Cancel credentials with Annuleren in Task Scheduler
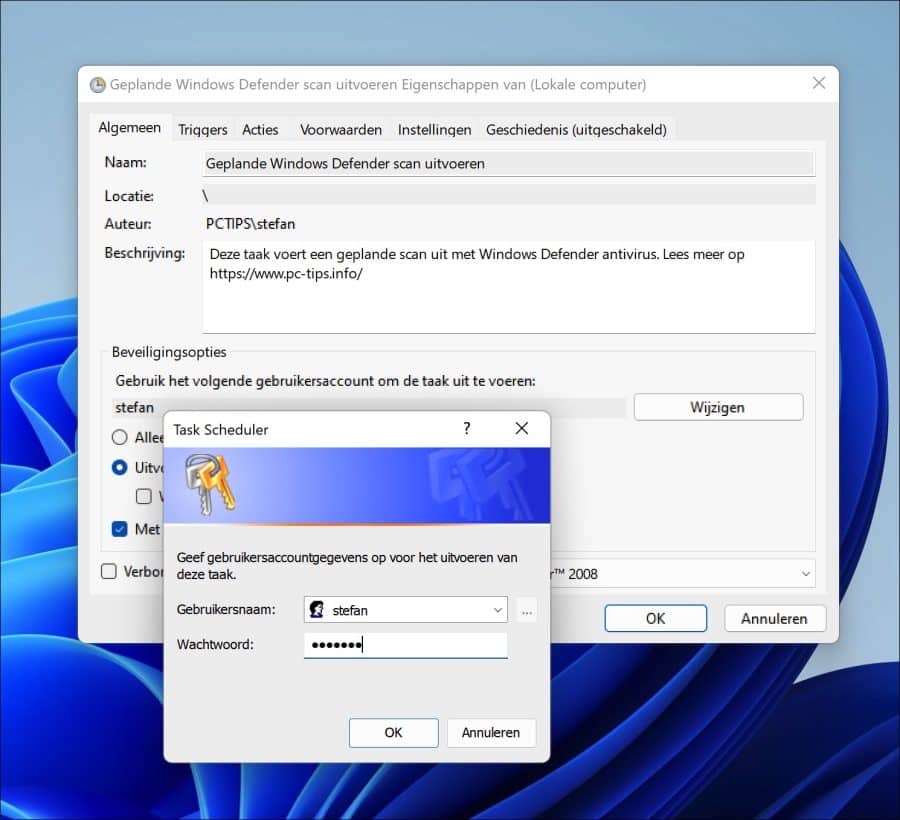 click(491, 733)
